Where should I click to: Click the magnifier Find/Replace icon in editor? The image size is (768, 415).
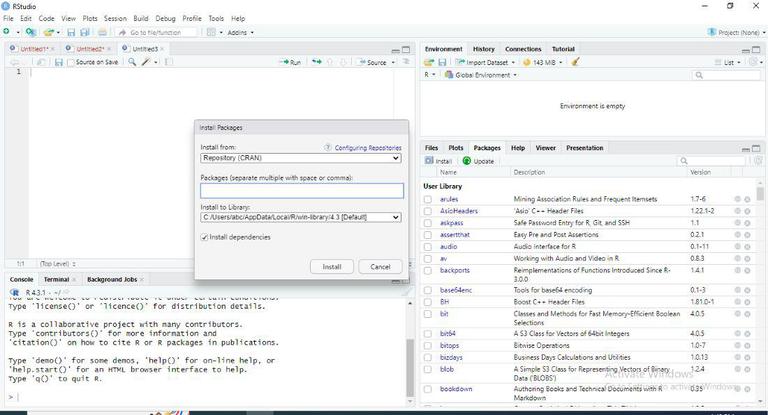132,62
